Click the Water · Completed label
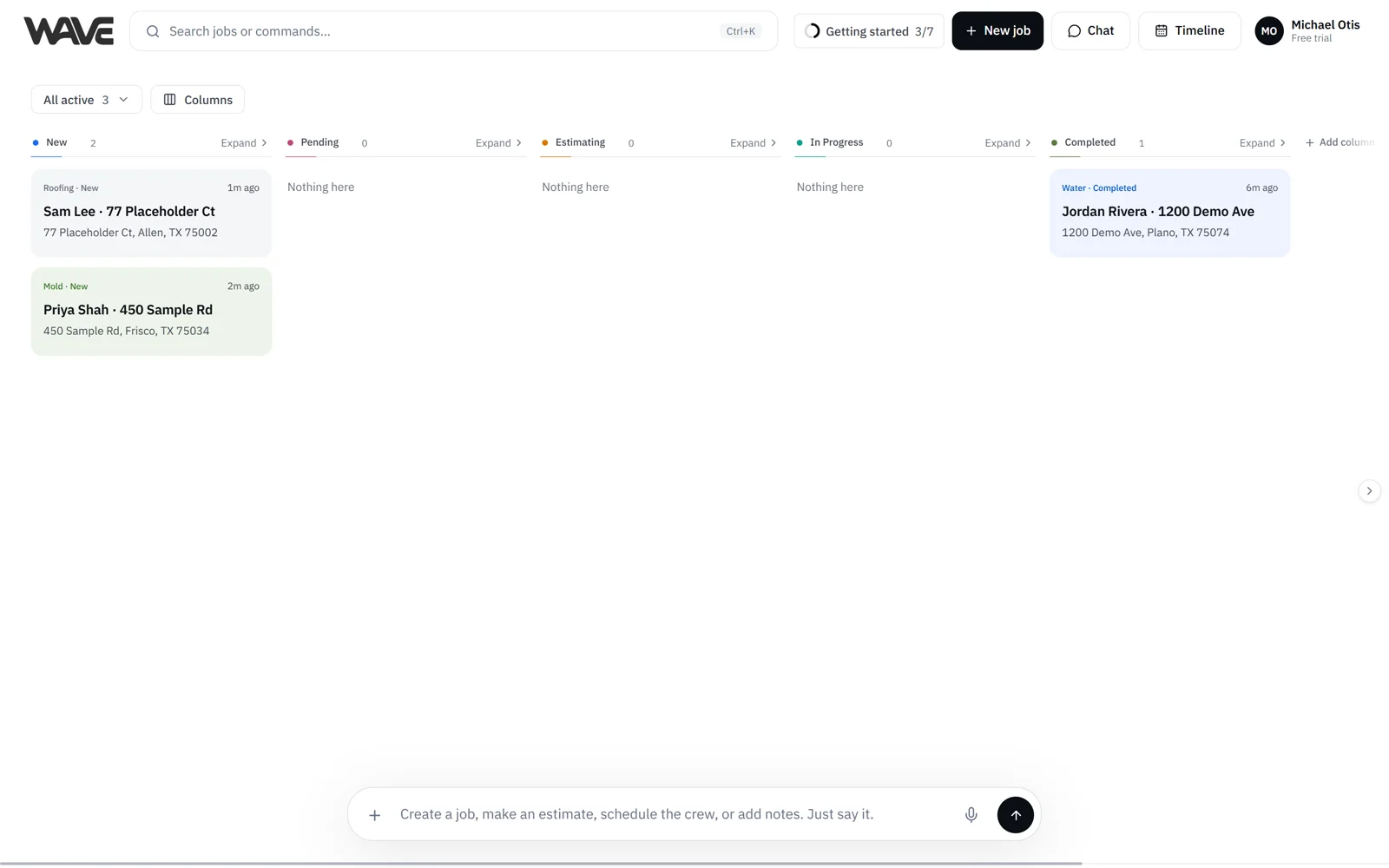This screenshot has width=1389, height=868. [x=1098, y=187]
